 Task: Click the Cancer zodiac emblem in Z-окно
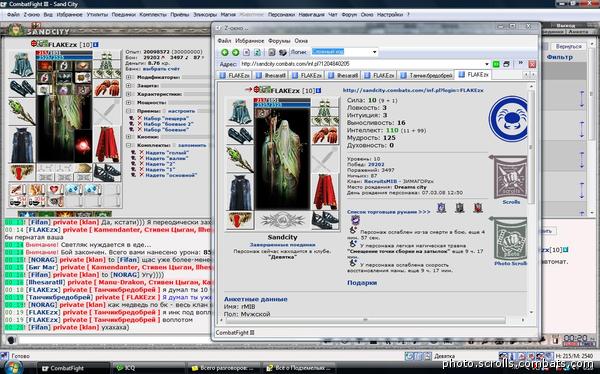(509, 119)
